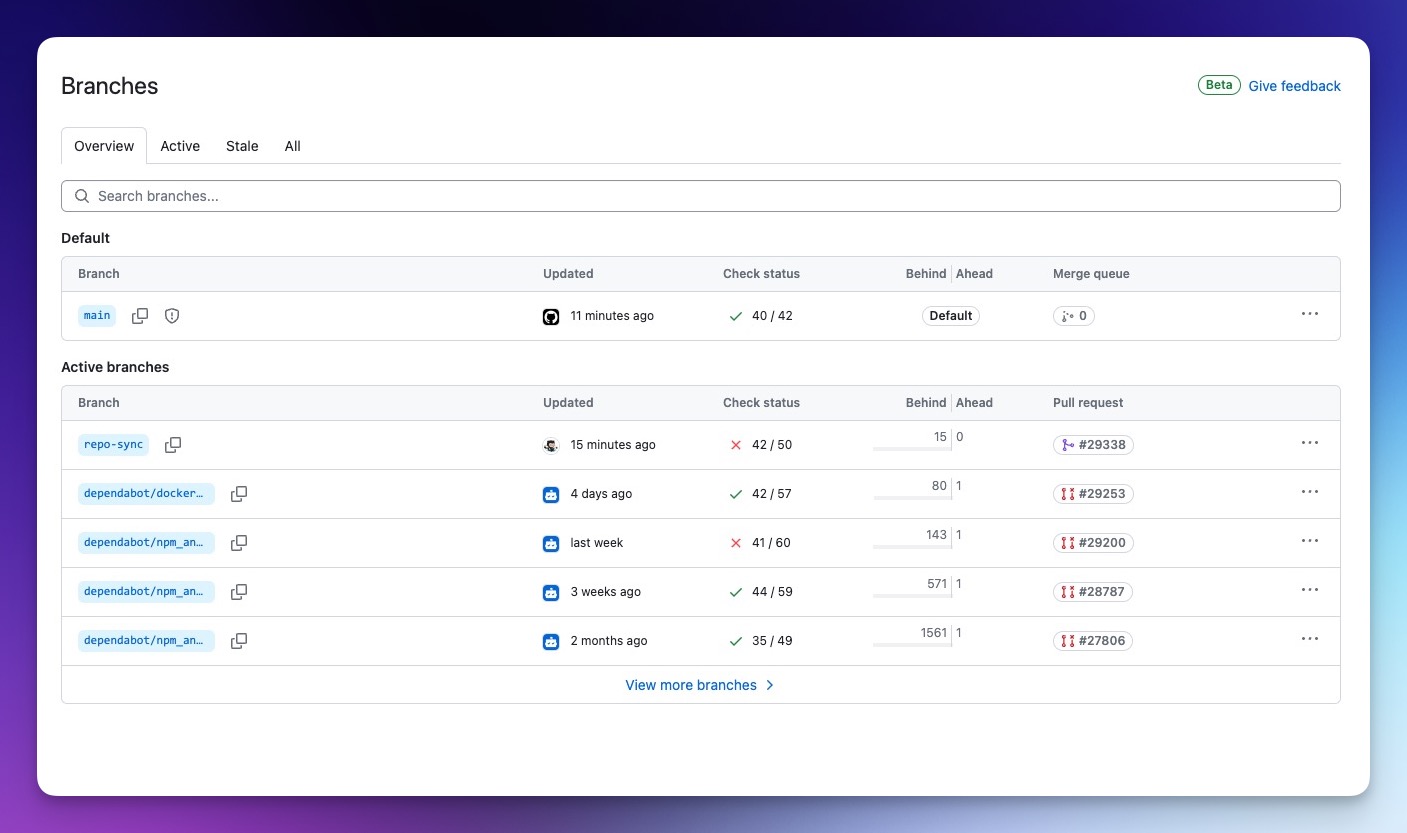Click the passed check icon next to 44 / 59
This screenshot has height=833, width=1407.
[x=736, y=592]
